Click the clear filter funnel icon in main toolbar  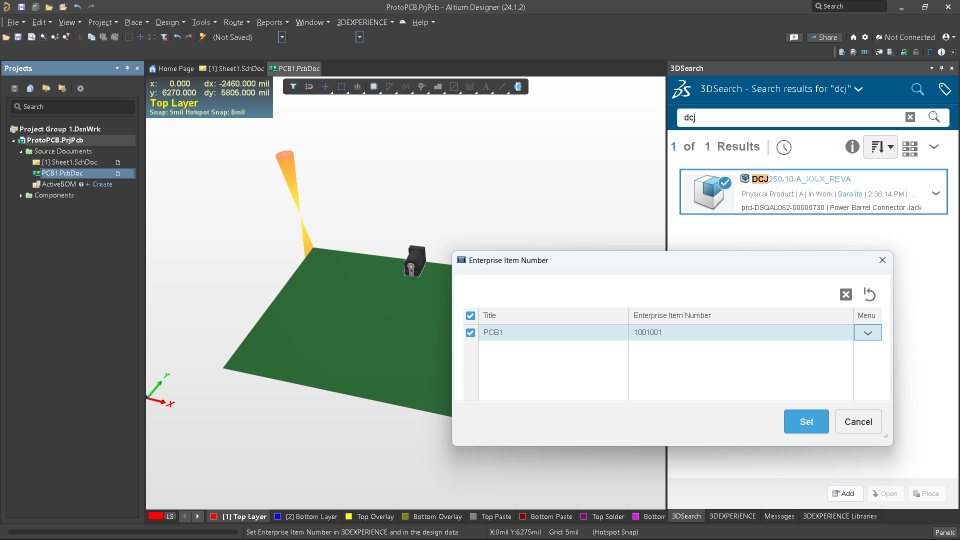(x=164, y=37)
